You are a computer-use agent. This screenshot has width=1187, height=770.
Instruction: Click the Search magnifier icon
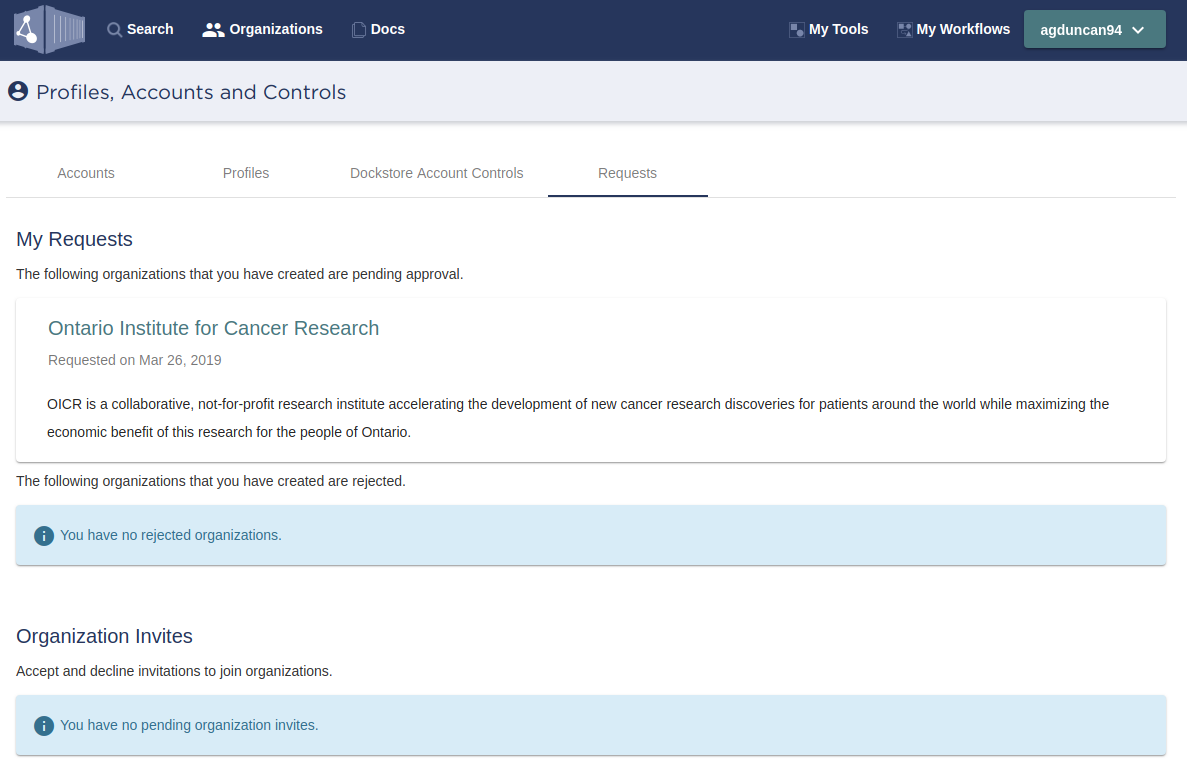tap(113, 29)
